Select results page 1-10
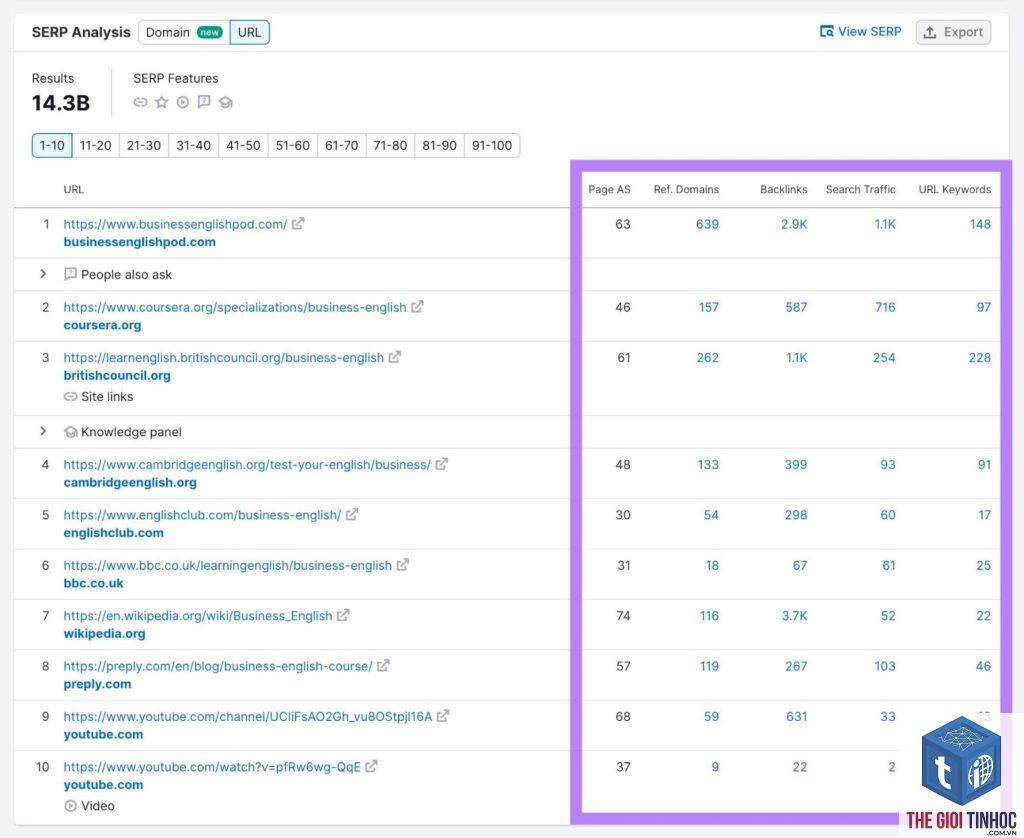 pyautogui.click(x=52, y=146)
